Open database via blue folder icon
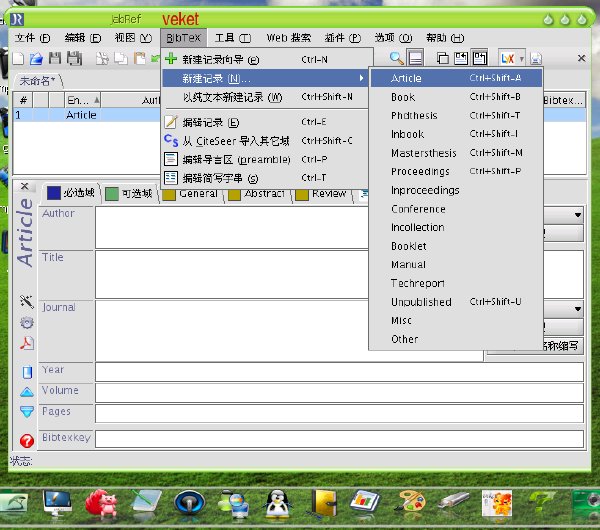Screen dimensions: 600x530 (36, 59)
